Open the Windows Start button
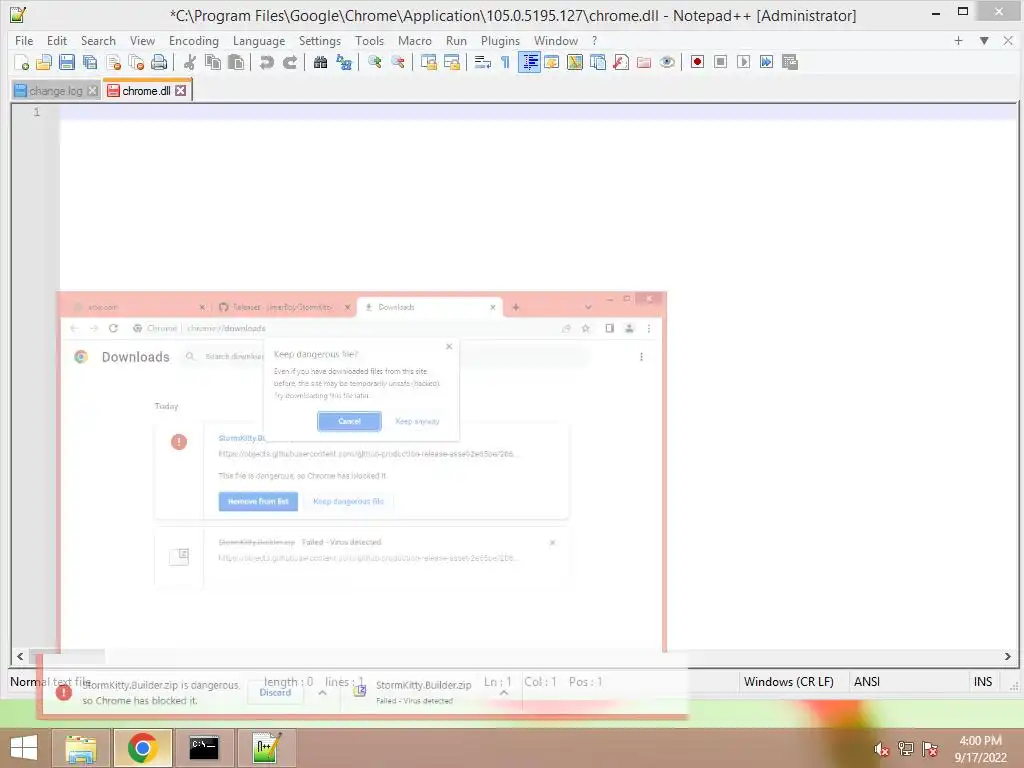The width and height of the screenshot is (1024, 768). pyautogui.click(x=24, y=748)
